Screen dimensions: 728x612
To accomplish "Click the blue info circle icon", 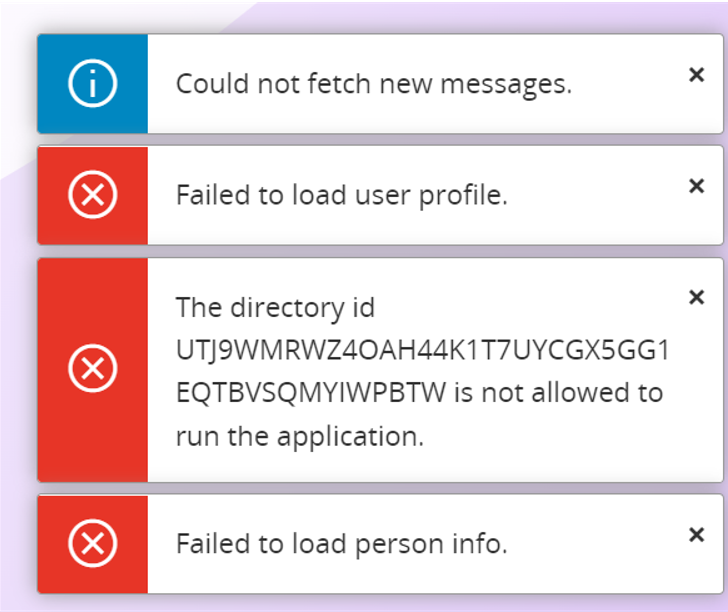I will (92, 84).
